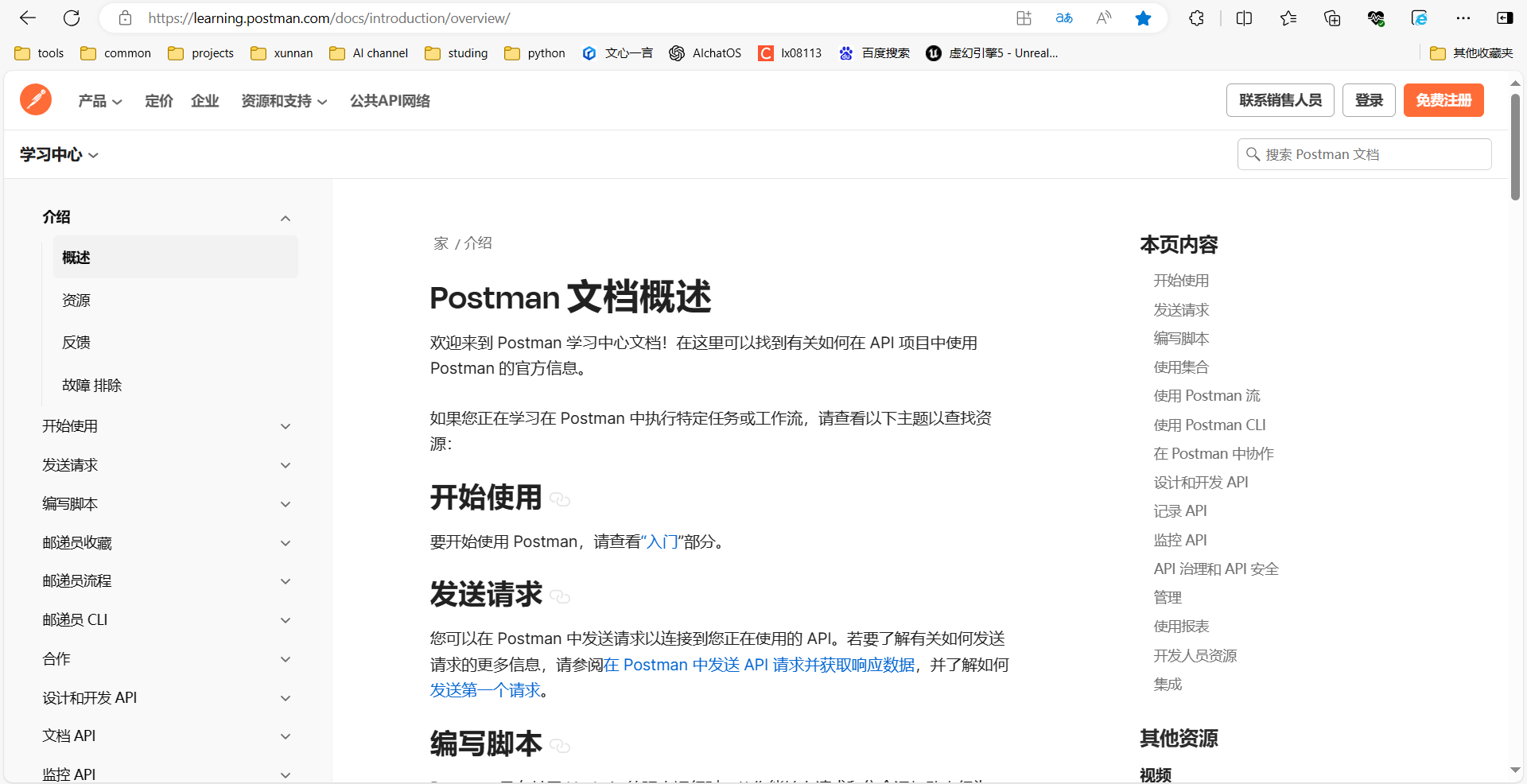Select 概述 in the sidebar
Viewport: 1527px width, 784px height.
point(176,257)
